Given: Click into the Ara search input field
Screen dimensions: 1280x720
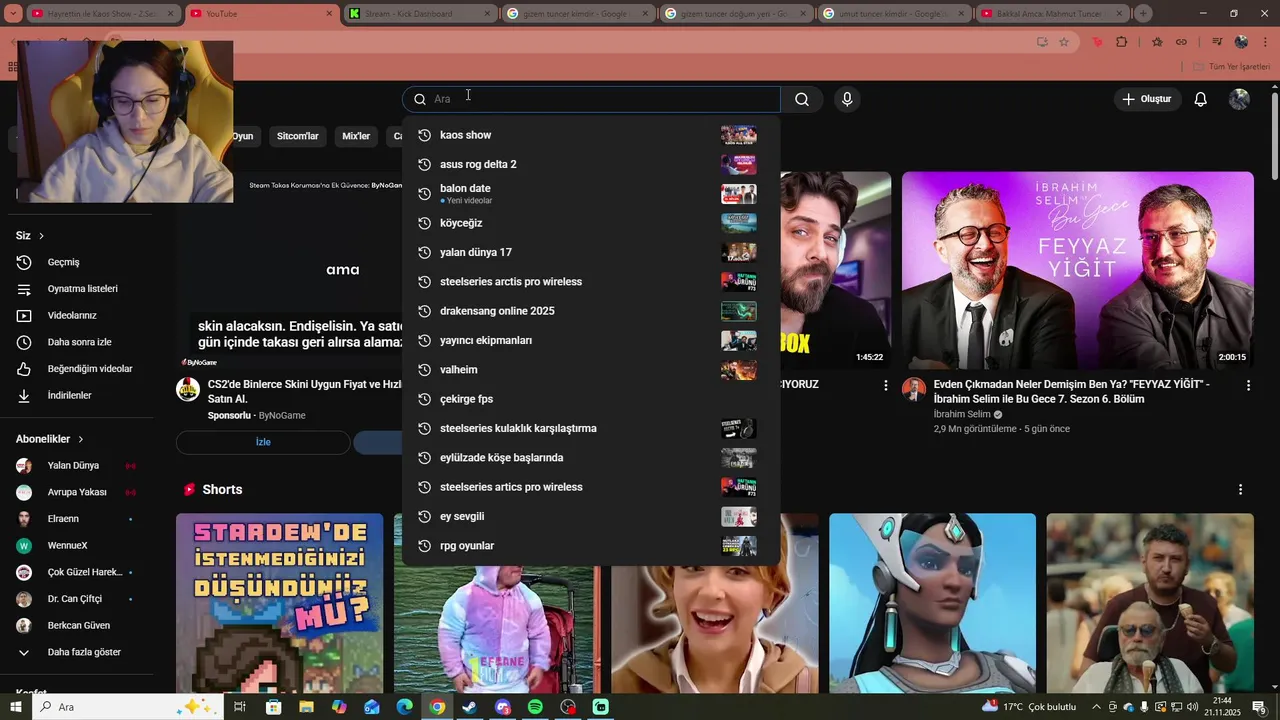Looking at the screenshot, I should (592, 99).
